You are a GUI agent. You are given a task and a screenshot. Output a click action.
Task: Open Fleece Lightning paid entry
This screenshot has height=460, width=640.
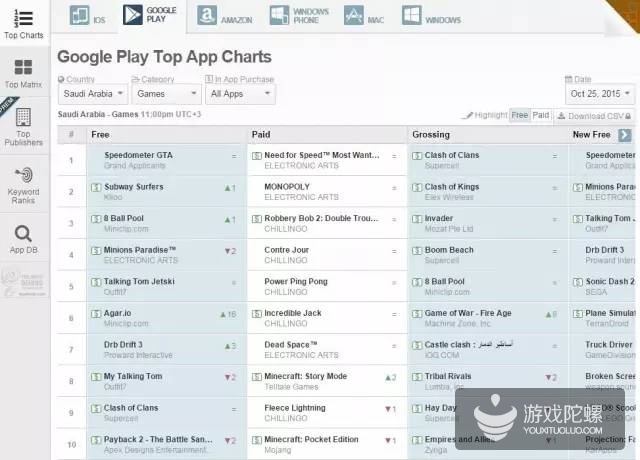click(x=295, y=408)
